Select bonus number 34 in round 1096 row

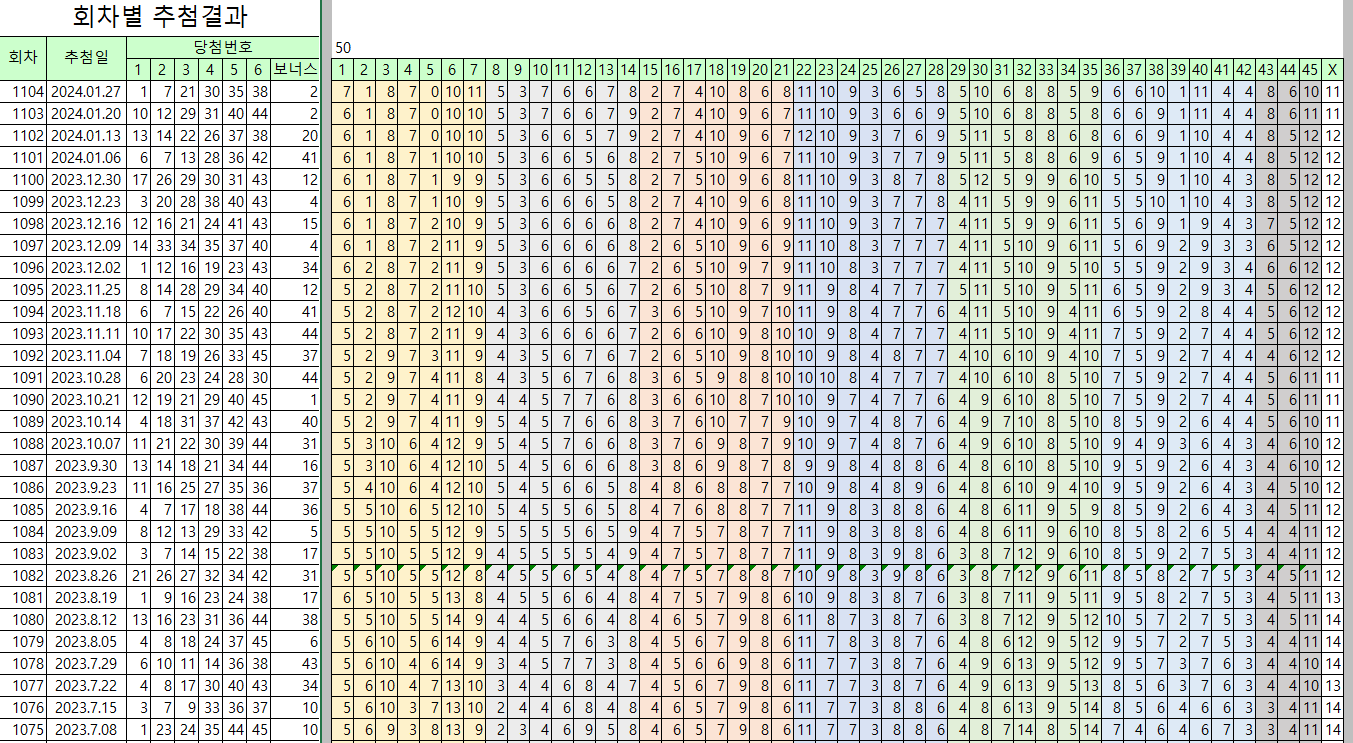coord(295,268)
